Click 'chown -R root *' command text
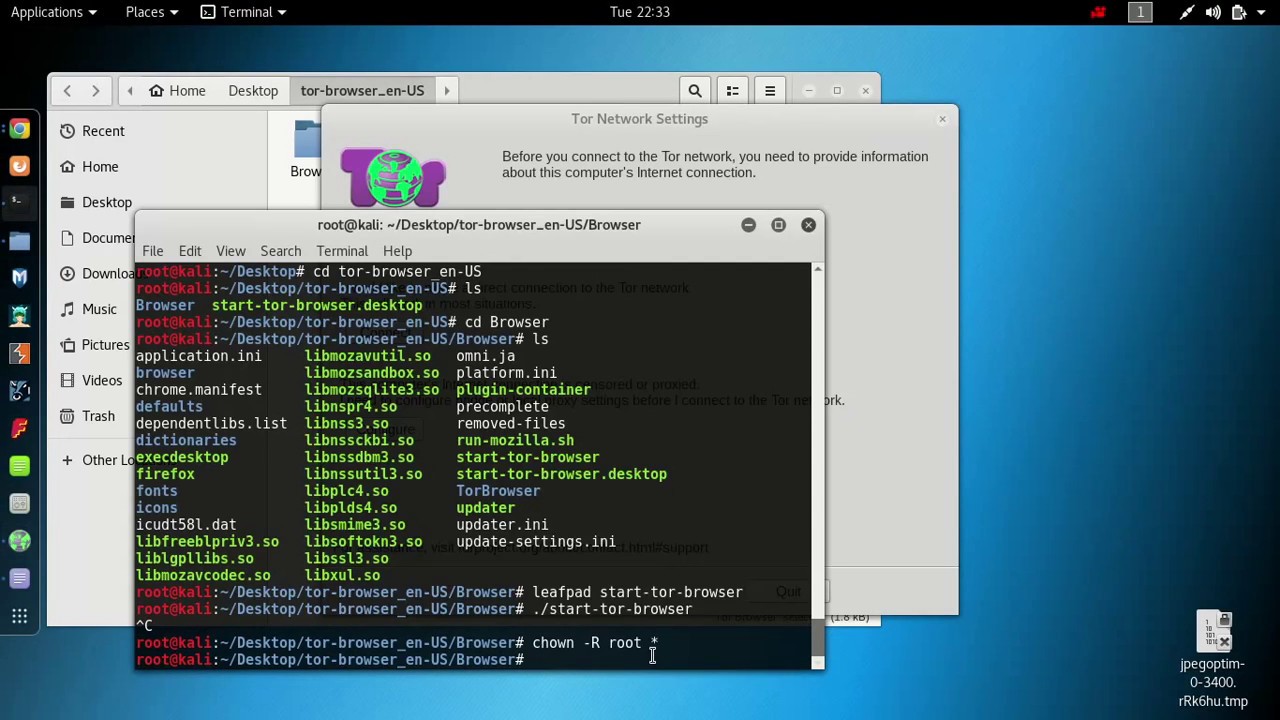The width and height of the screenshot is (1280, 720). coord(595,643)
